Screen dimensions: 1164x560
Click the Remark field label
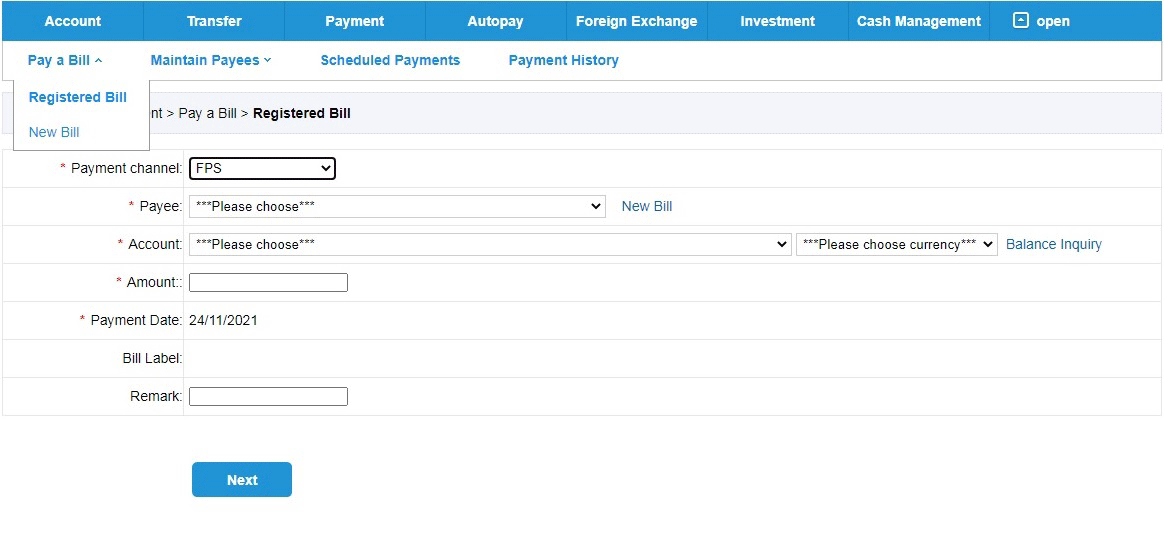(156, 397)
